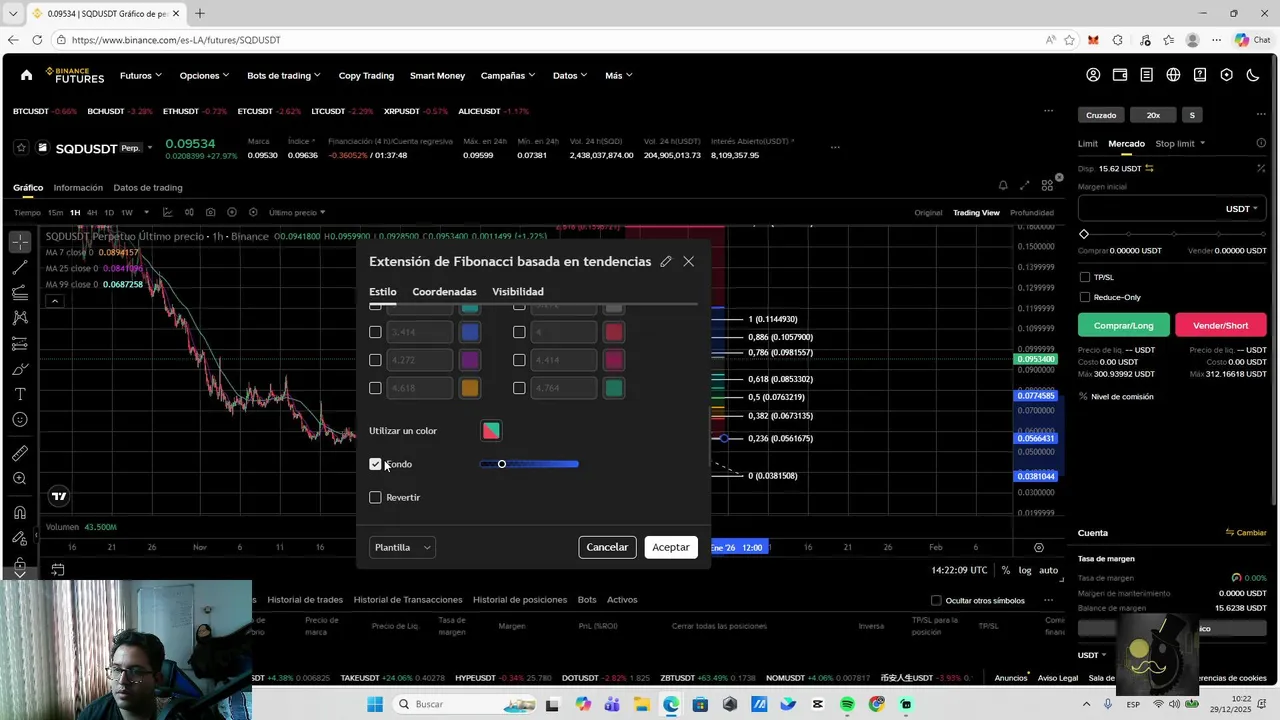
Task: Click the Vender/Short button
Action: [x=1221, y=325]
